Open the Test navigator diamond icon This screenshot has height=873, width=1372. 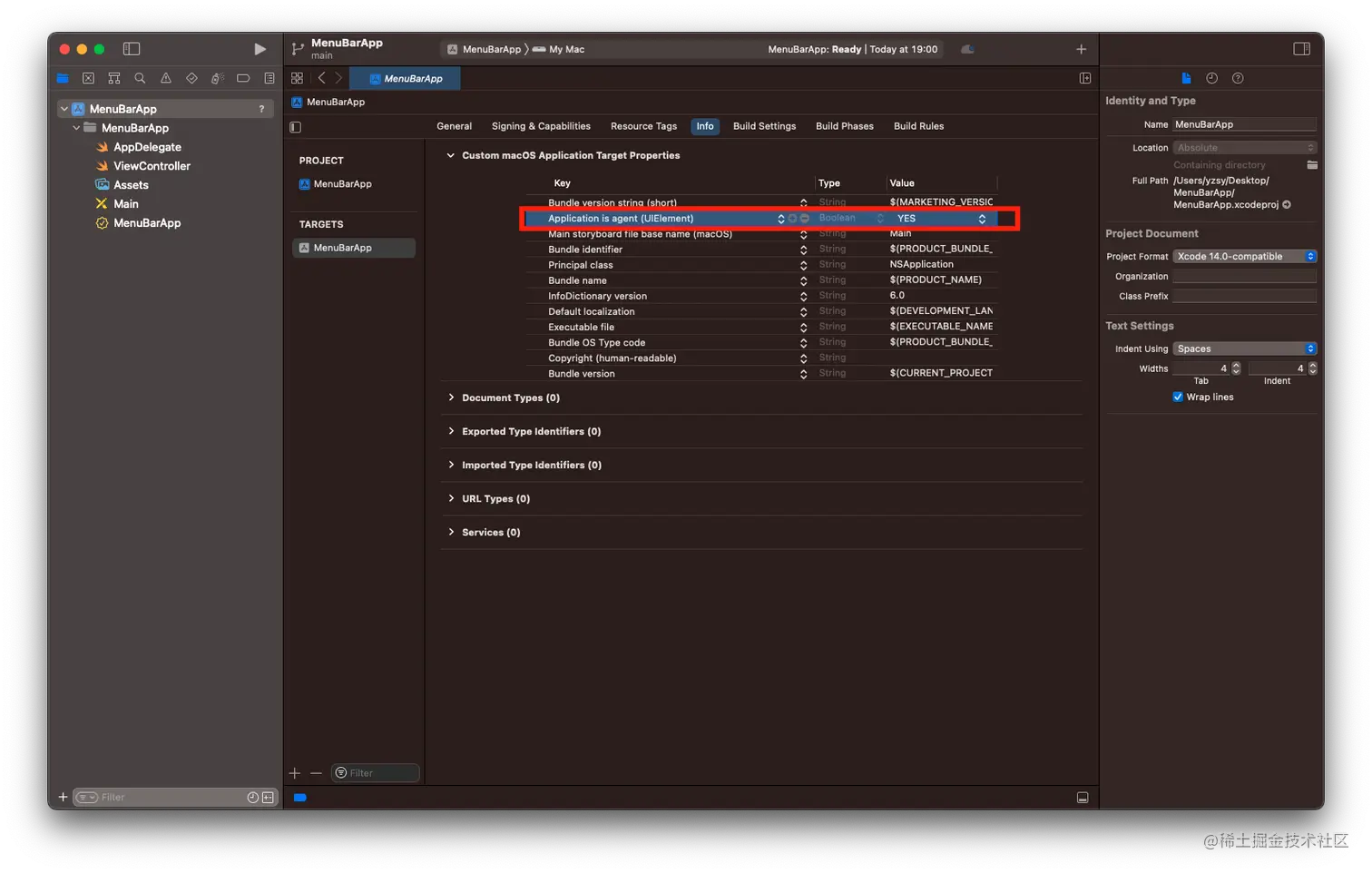pyautogui.click(x=191, y=78)
